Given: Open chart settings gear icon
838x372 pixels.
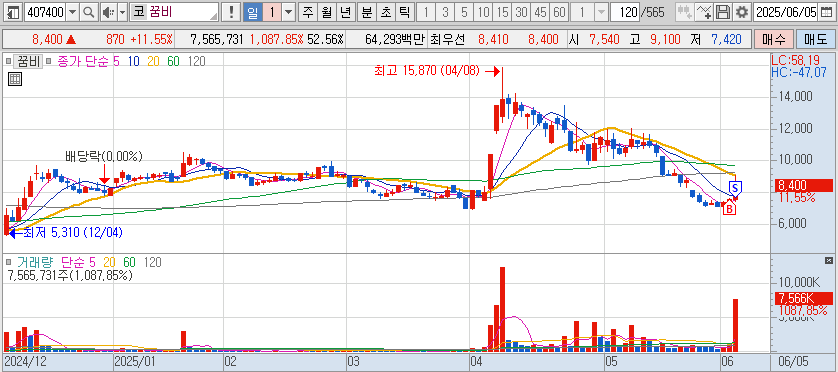Looking at the screenshot, I should click(x=741, y=12).
